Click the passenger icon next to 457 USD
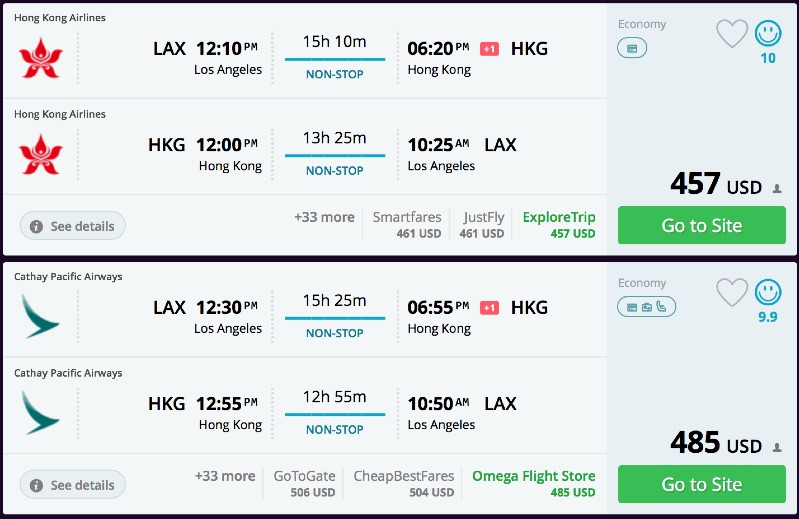Screen dimensions: 799x519 (777, 188)
